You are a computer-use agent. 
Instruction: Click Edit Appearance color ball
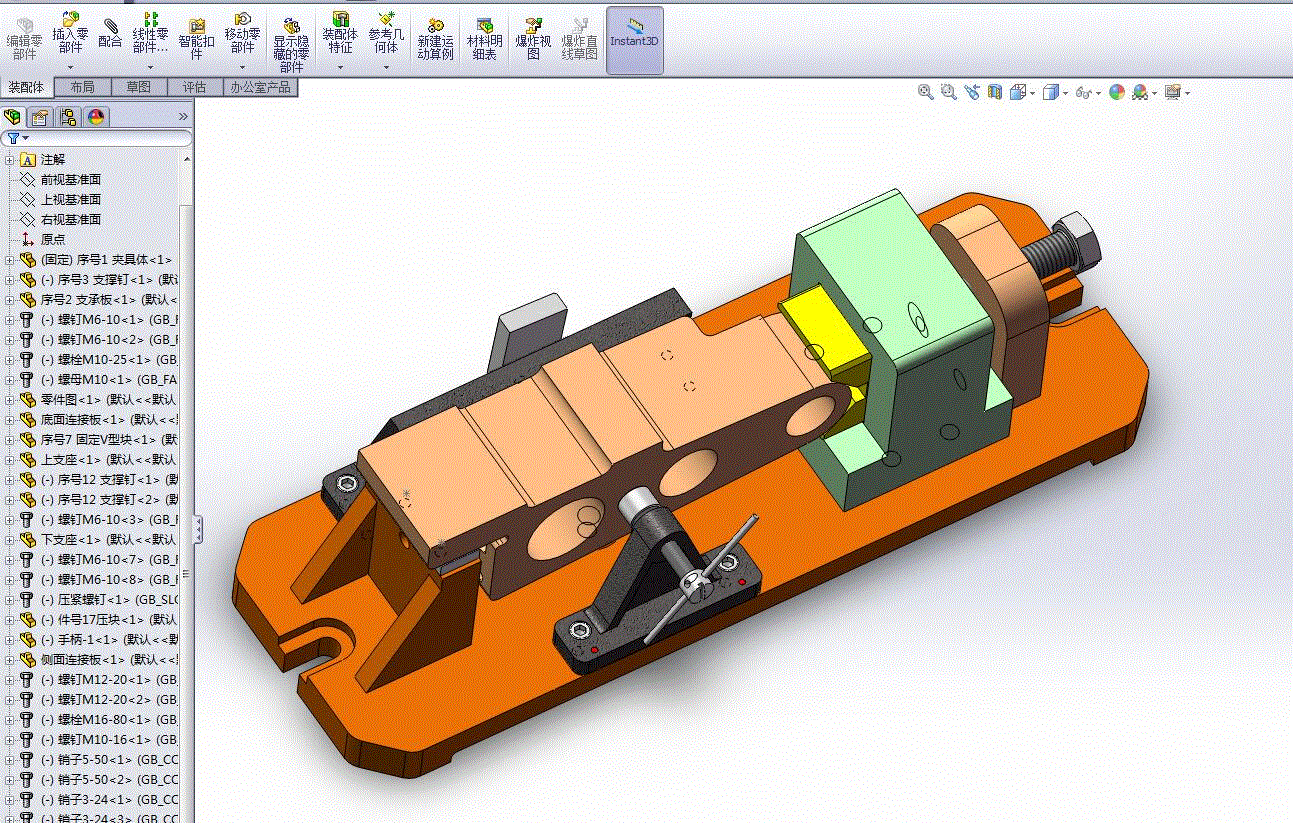click(1117, 92)
